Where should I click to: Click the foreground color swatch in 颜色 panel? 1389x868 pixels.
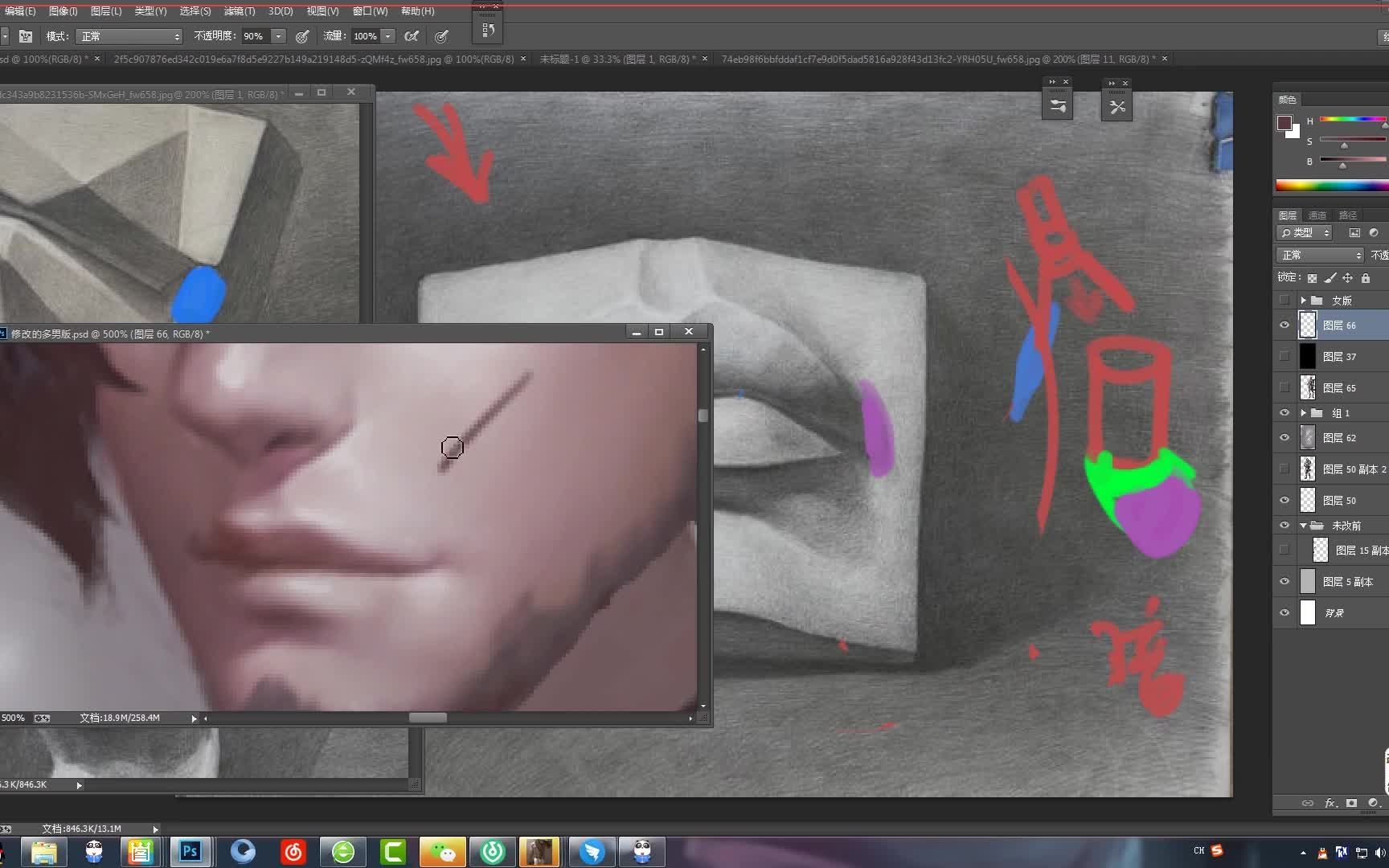point(1285,123)
